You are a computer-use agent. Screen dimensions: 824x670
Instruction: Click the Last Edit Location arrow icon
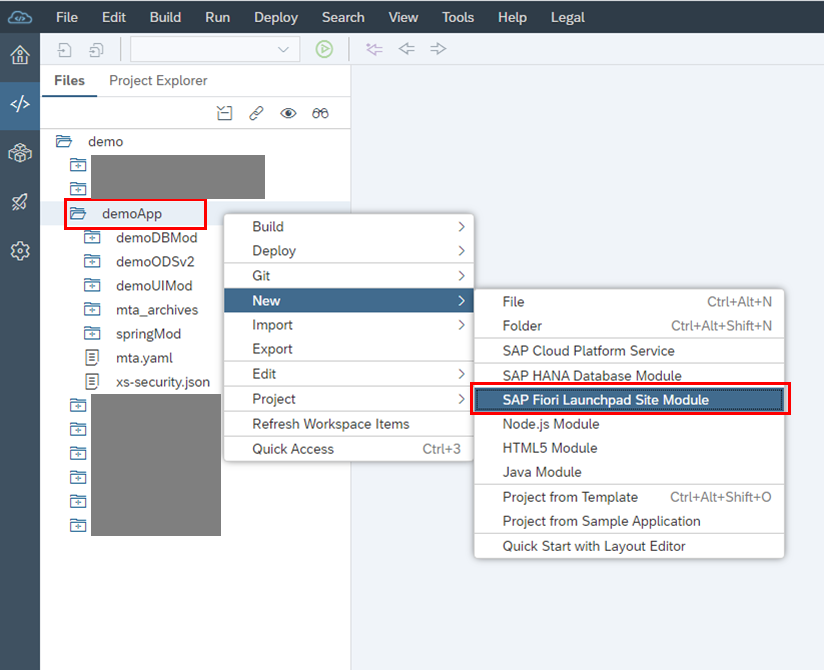[x=374, y=49]
